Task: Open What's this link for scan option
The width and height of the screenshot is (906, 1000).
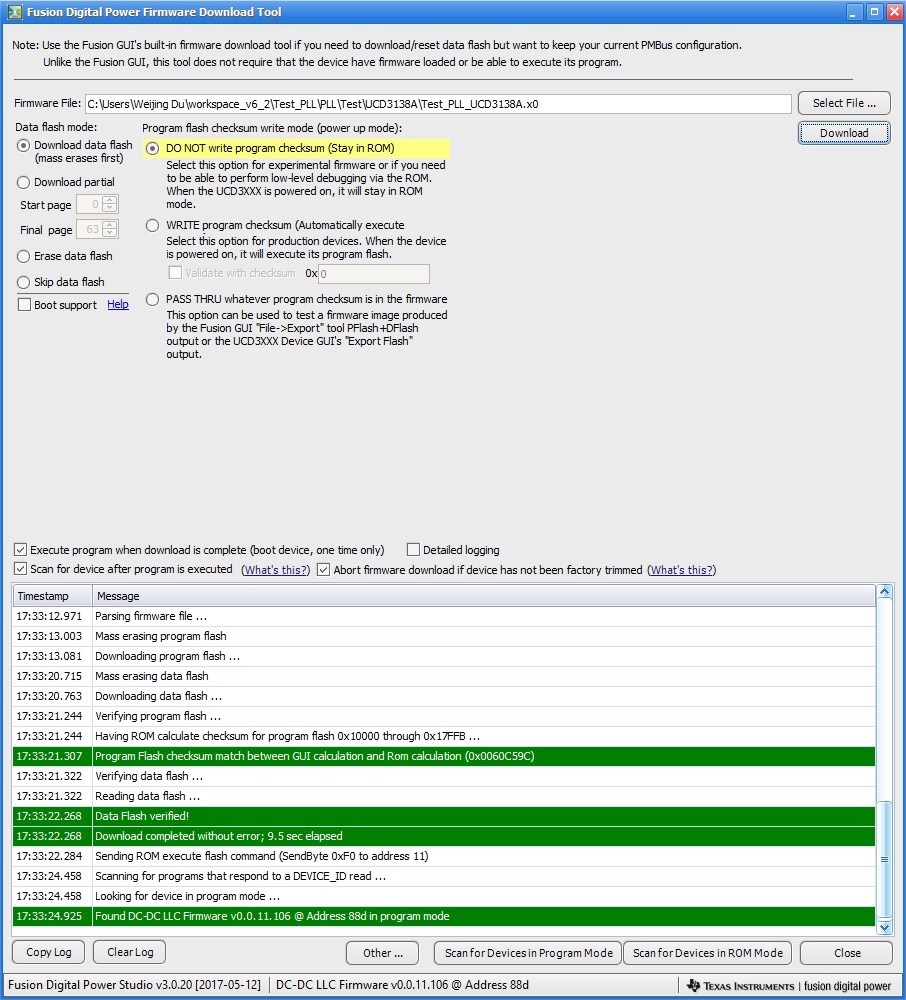Action: [275, 570]
